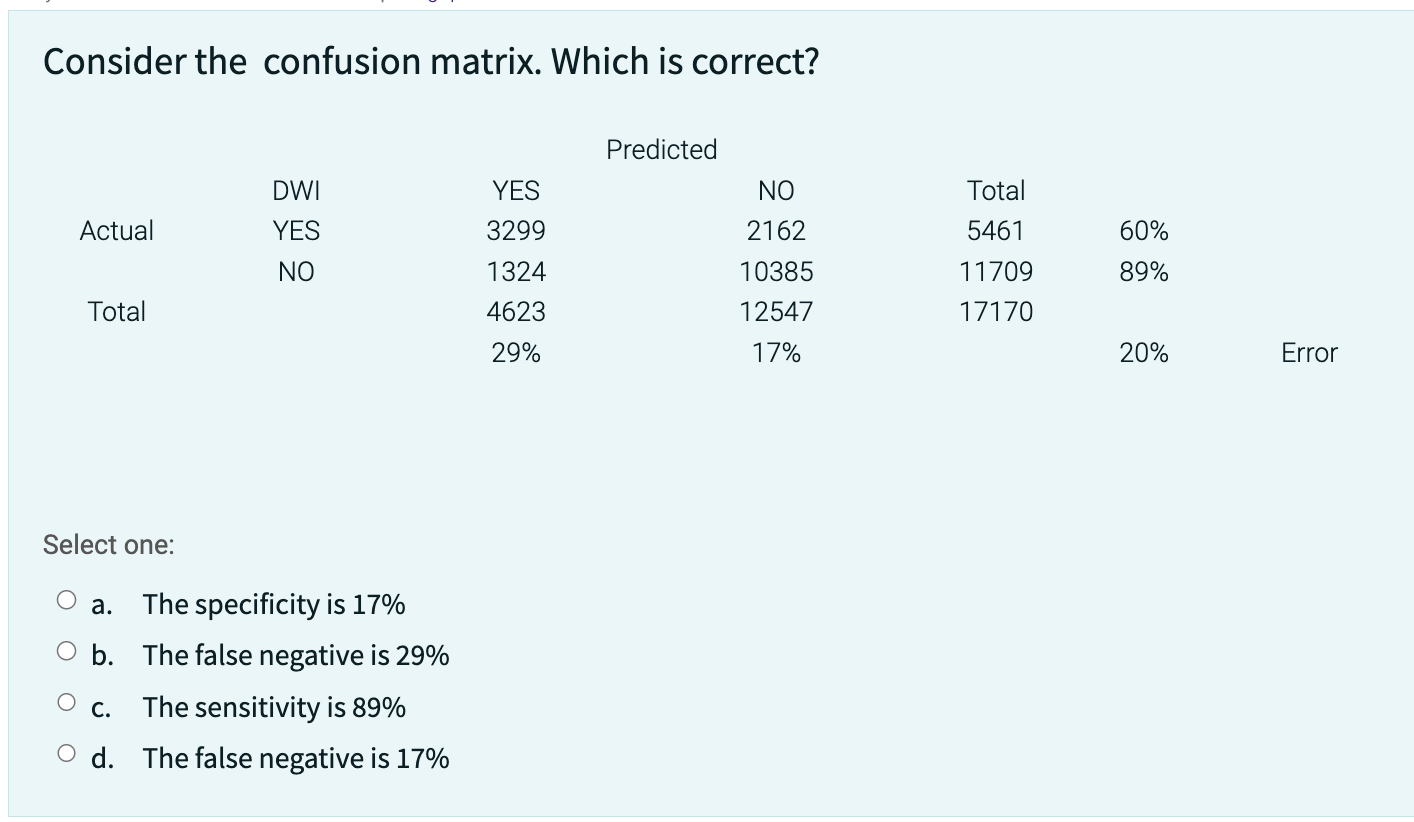Click the 'Predicted' column header

coord(662,149)
